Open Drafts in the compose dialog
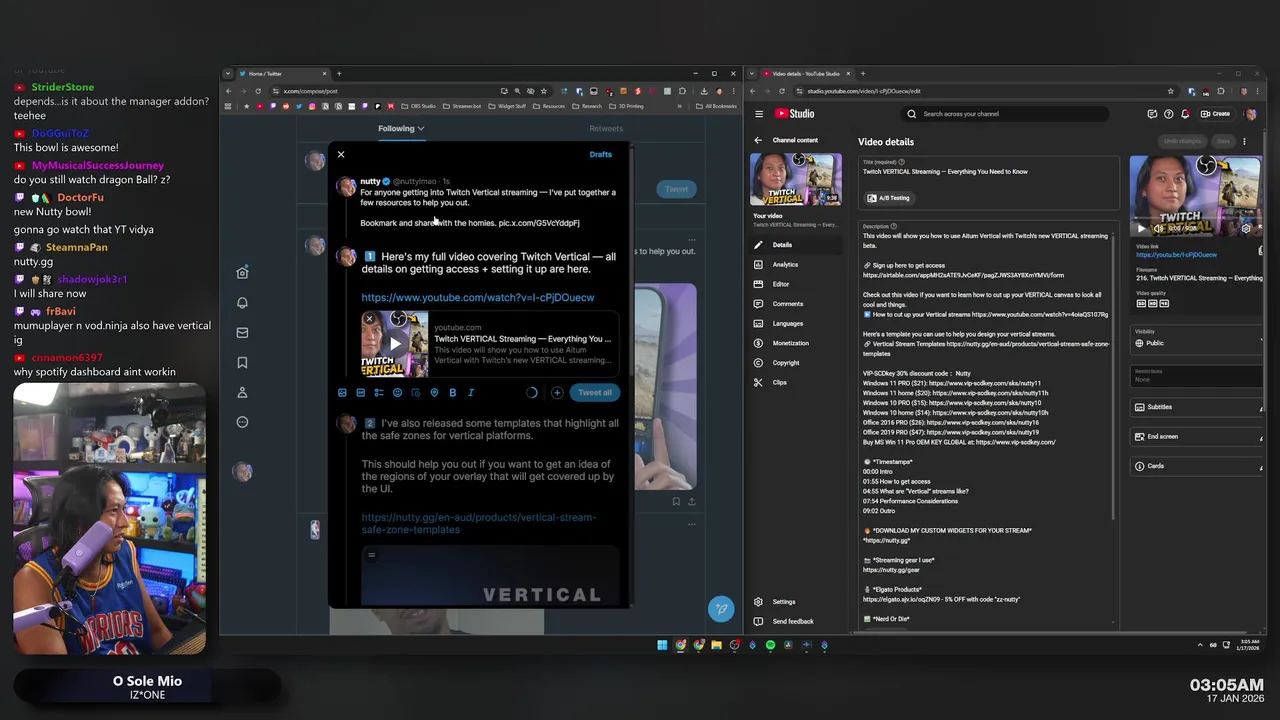This screenshot has width=1280, height=720. click(600, 154)
